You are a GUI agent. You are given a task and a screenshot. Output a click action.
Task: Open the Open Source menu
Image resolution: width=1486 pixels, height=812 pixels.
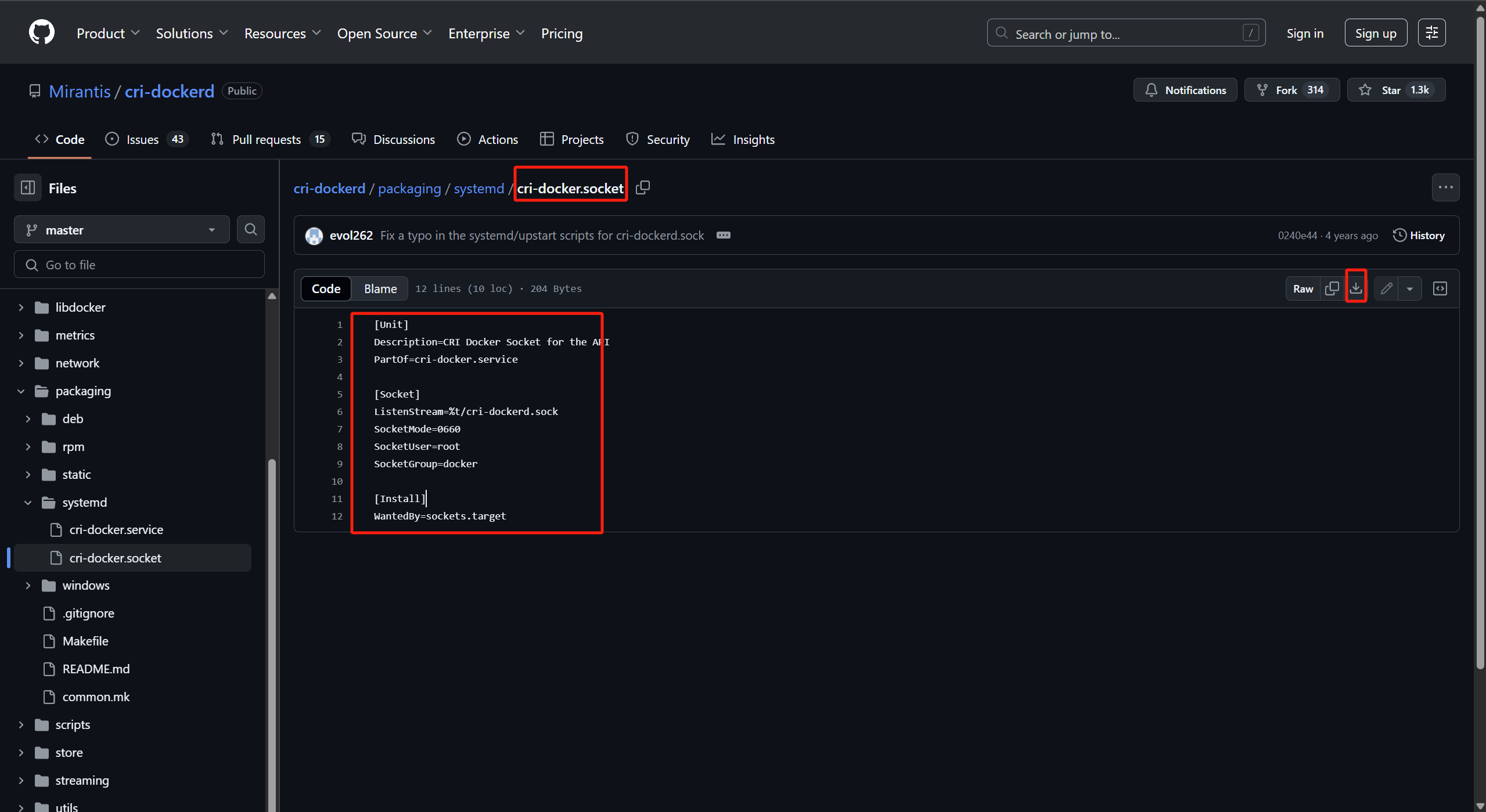(384, 33)
